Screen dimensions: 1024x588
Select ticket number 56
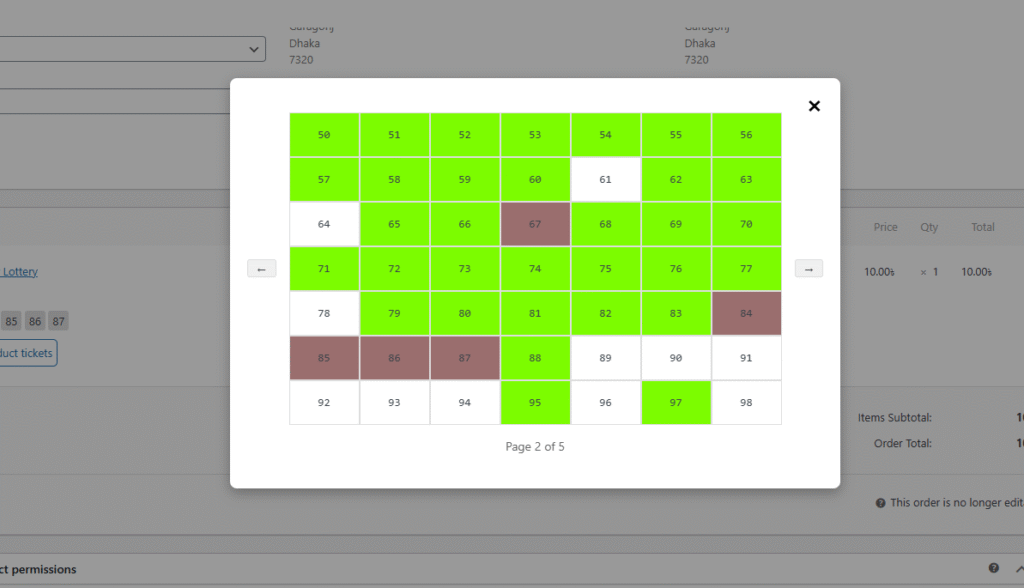point(746,135)
